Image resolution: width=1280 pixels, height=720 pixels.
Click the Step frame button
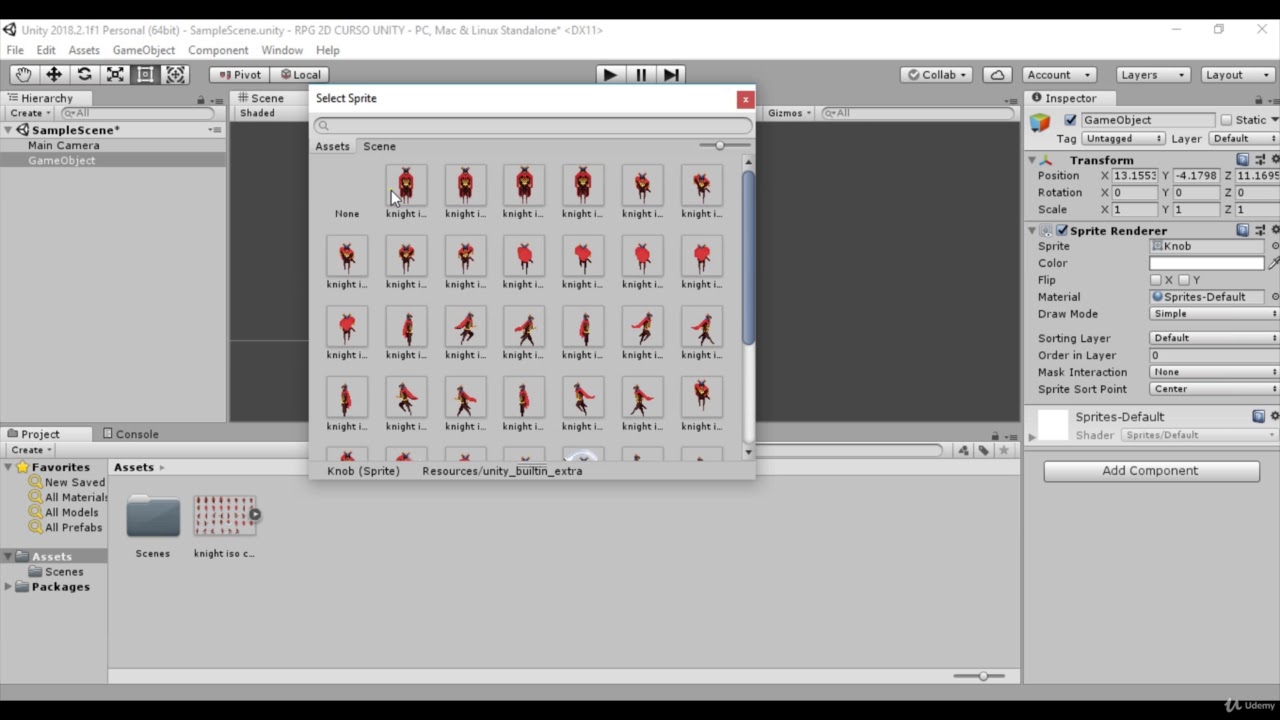(671, 75)
